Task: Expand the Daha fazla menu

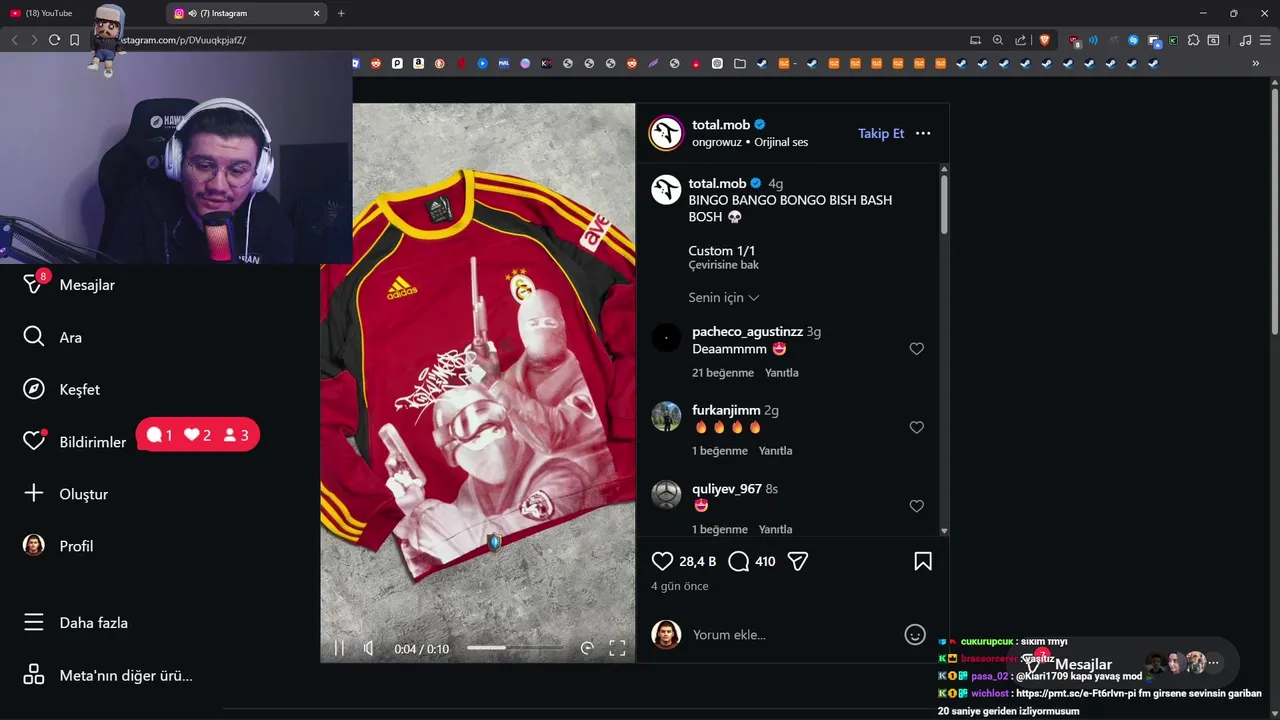Action: pos(76,622)
